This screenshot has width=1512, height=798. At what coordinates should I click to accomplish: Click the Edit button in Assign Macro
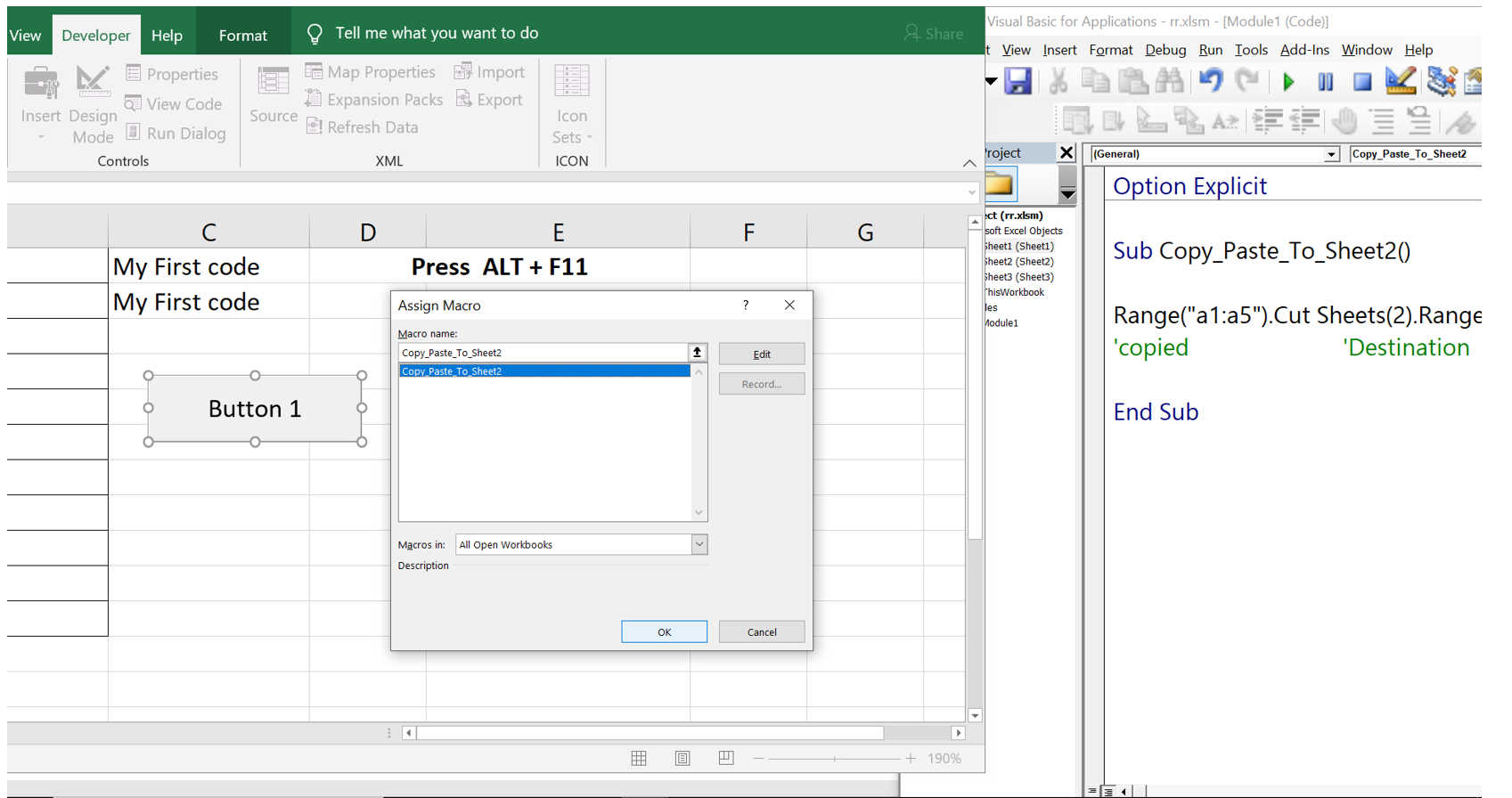click(761, 354)
